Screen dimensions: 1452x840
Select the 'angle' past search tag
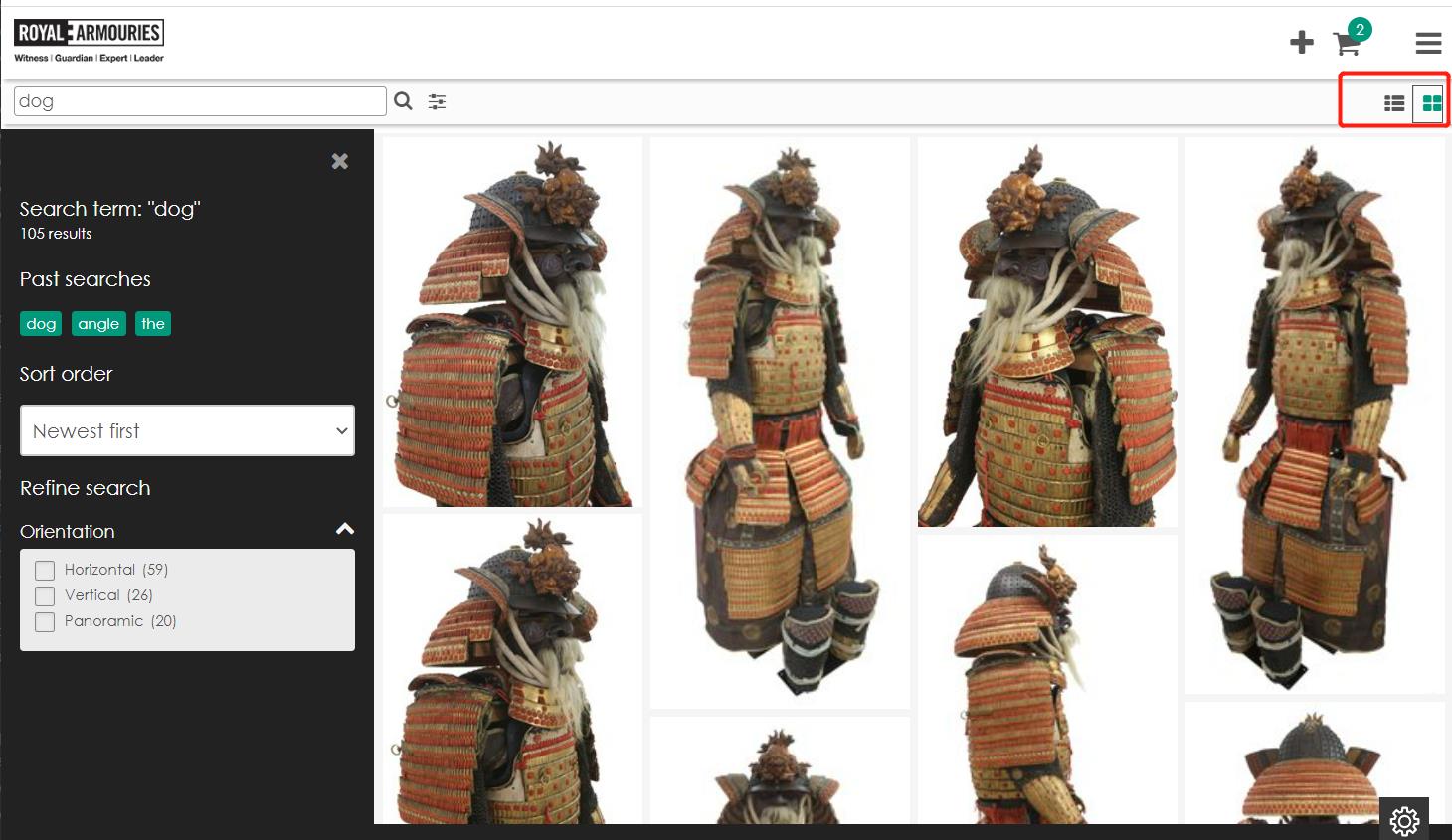[98, 324]
